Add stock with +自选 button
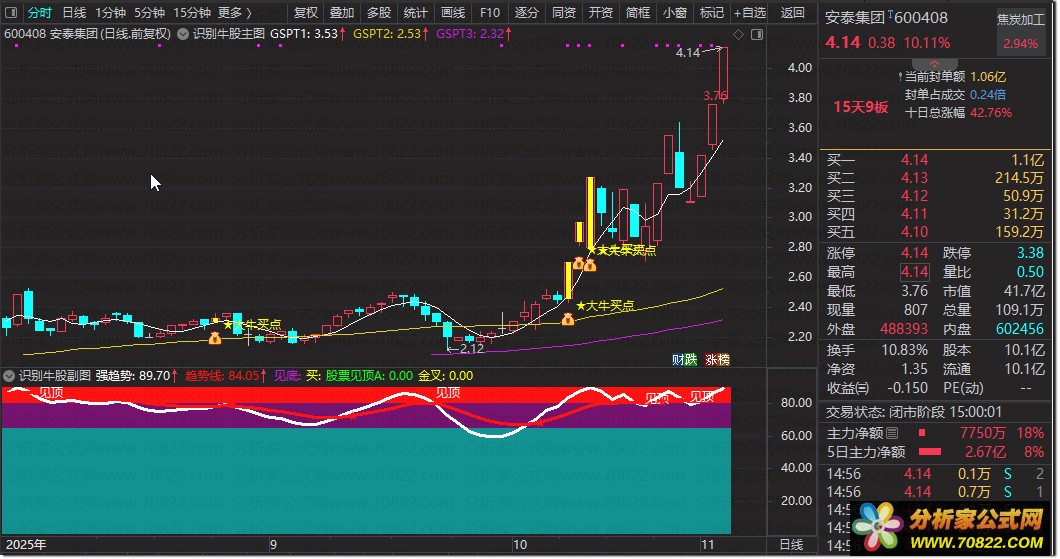Viewport: 1060px width, 559px height. coord(750,12)
